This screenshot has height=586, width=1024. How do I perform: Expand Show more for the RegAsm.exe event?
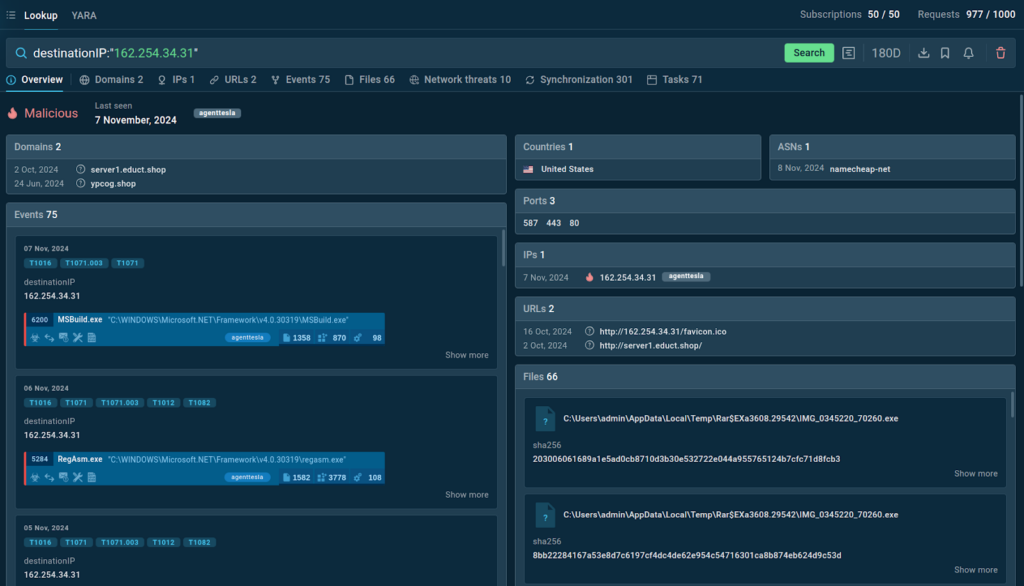click(466, 494)
